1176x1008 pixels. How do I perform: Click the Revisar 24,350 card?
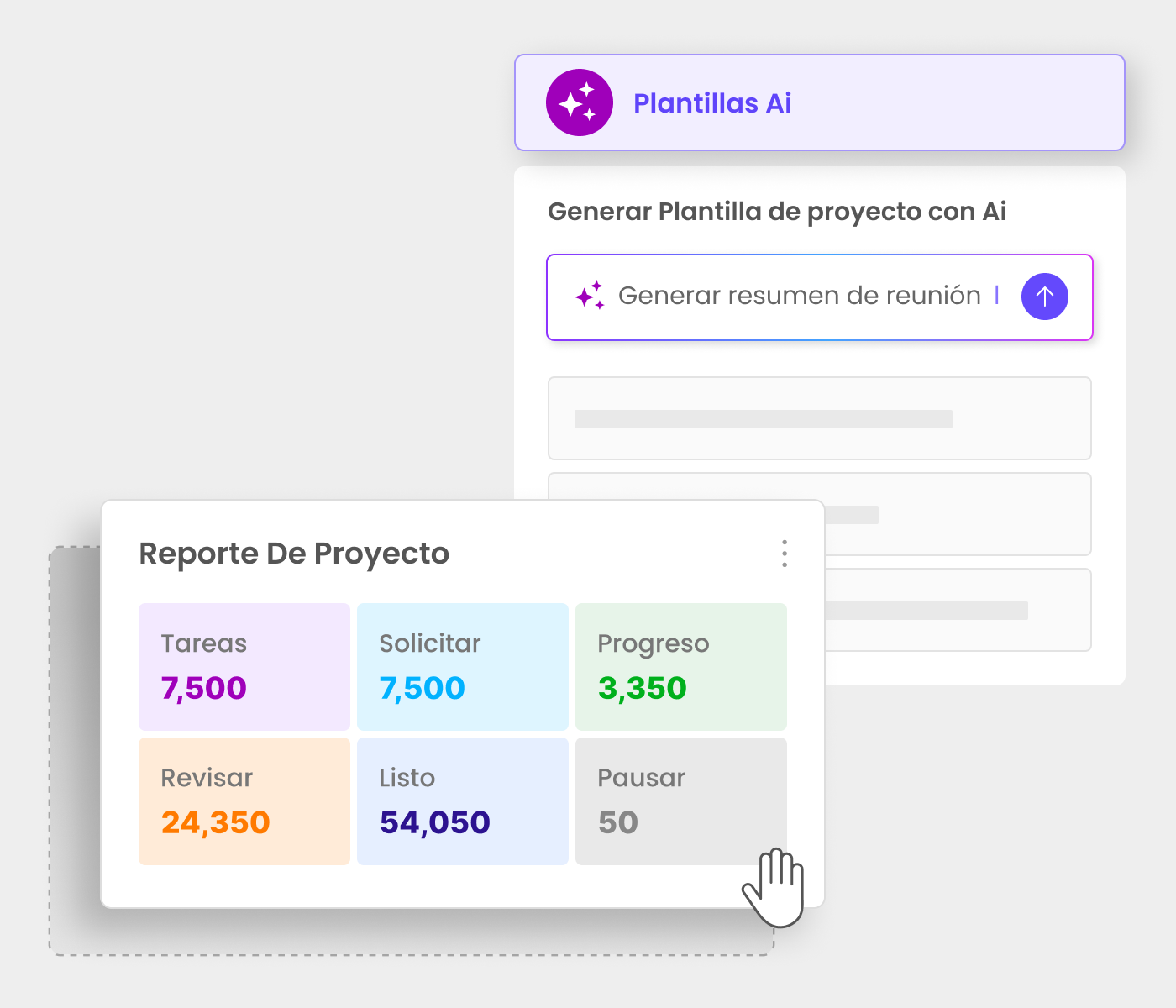click(244, 801)
